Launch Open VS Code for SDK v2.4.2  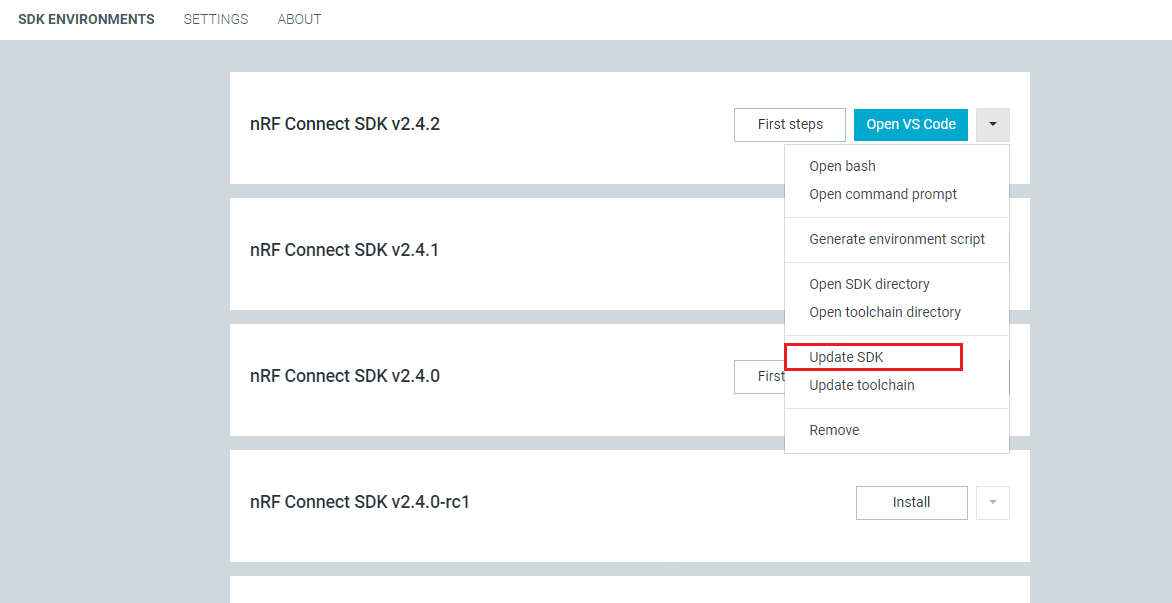click(x=910, y=125)
